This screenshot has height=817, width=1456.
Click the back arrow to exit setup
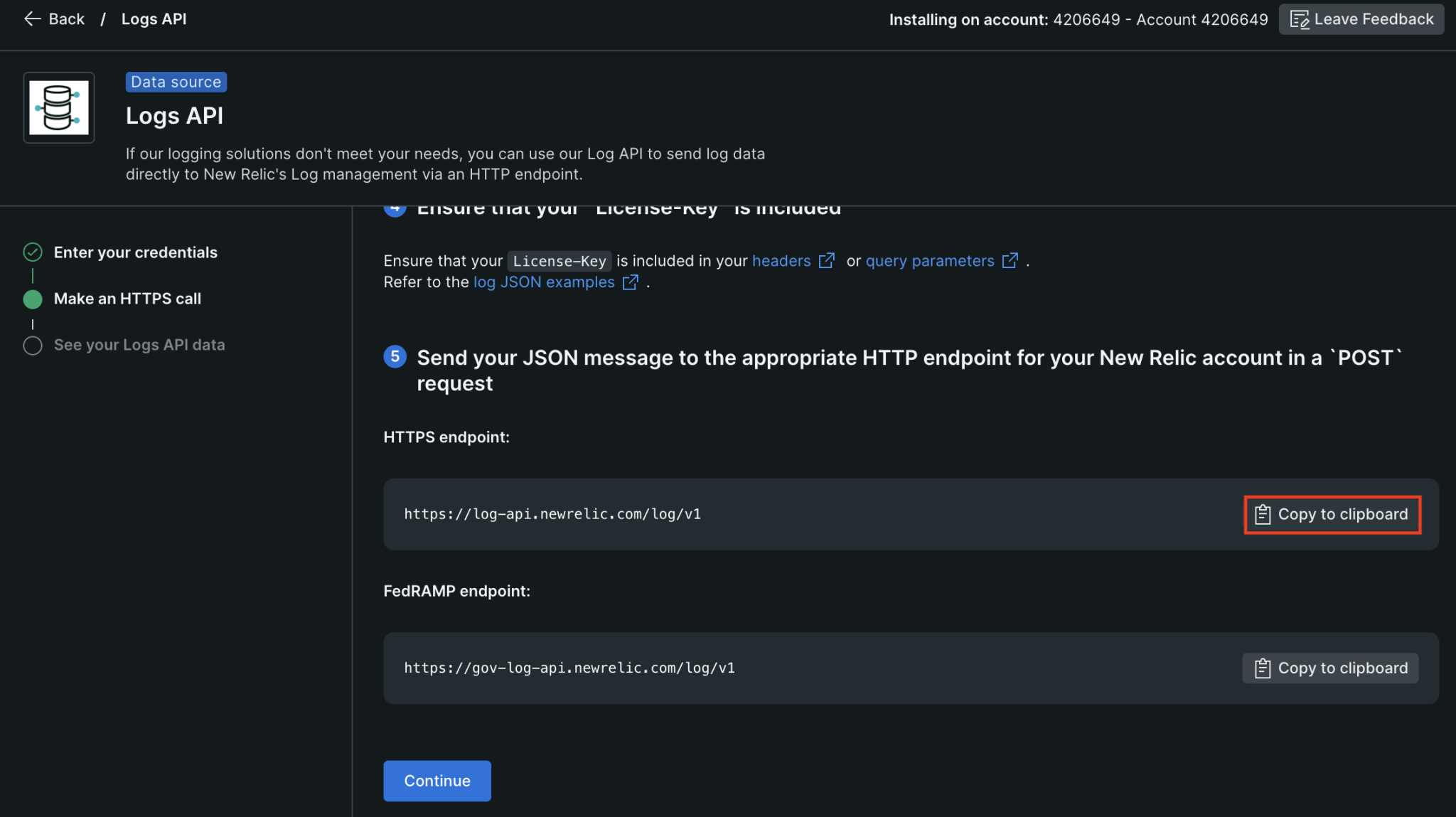pos(33,18)
